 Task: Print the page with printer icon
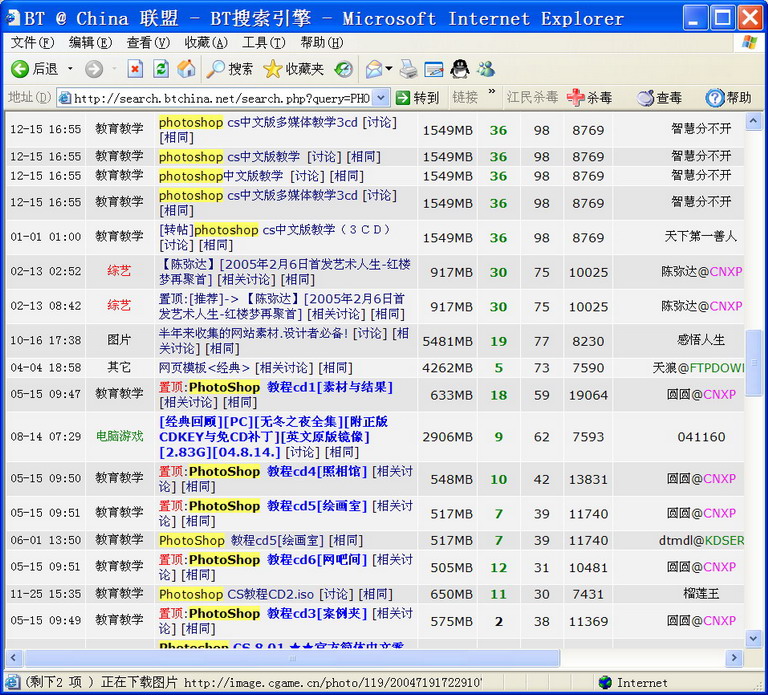point(408,69)
